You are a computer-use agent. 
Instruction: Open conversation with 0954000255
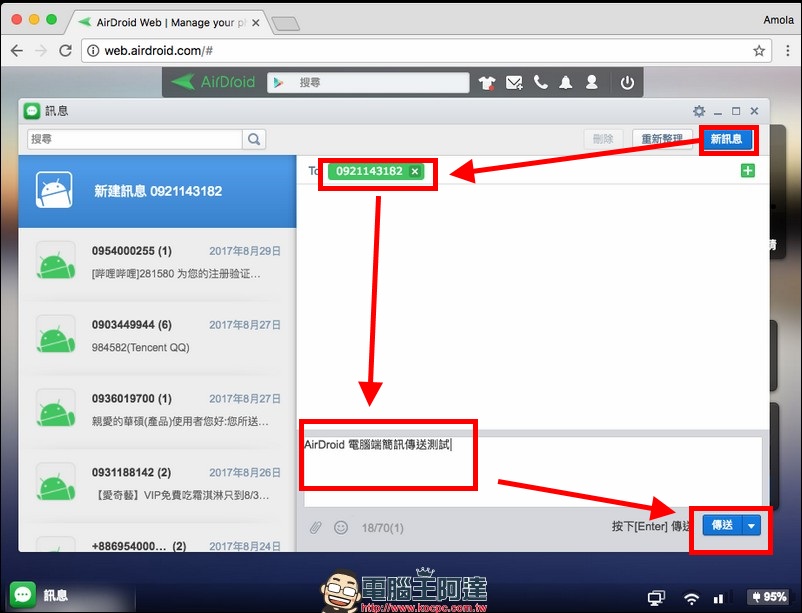(x=158, y=263)
